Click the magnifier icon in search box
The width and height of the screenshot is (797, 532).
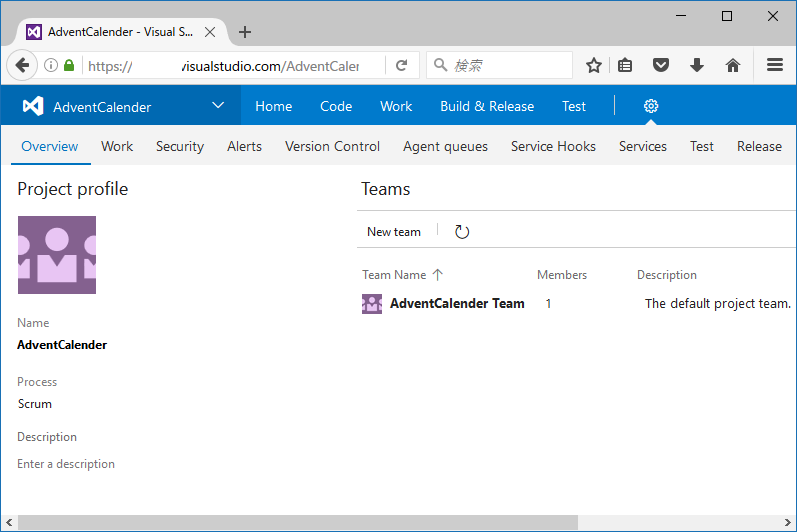[x=440, y=65]
